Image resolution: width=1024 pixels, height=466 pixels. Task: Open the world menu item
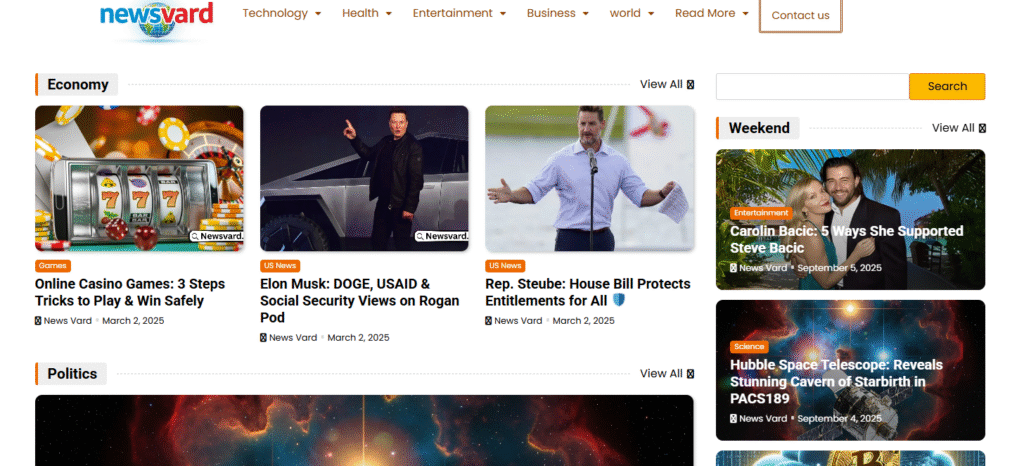point(625,13)
